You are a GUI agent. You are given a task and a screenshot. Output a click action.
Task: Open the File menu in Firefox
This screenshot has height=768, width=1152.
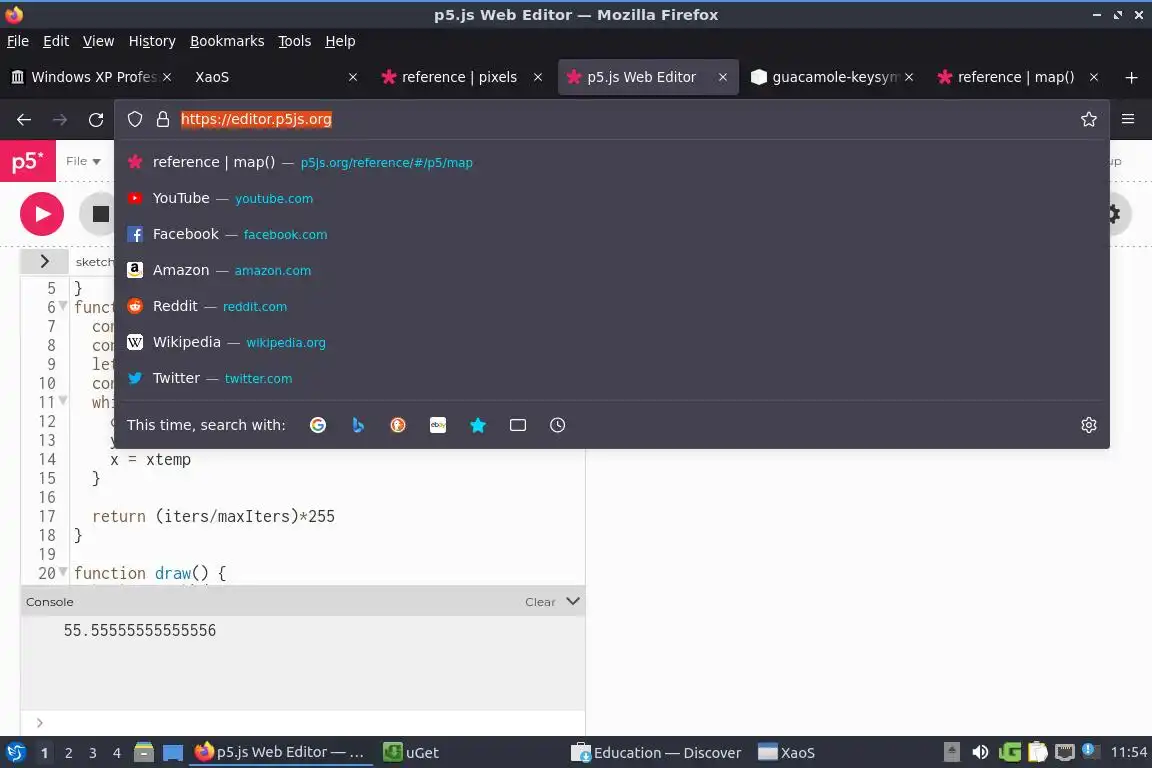click(18, 41)
